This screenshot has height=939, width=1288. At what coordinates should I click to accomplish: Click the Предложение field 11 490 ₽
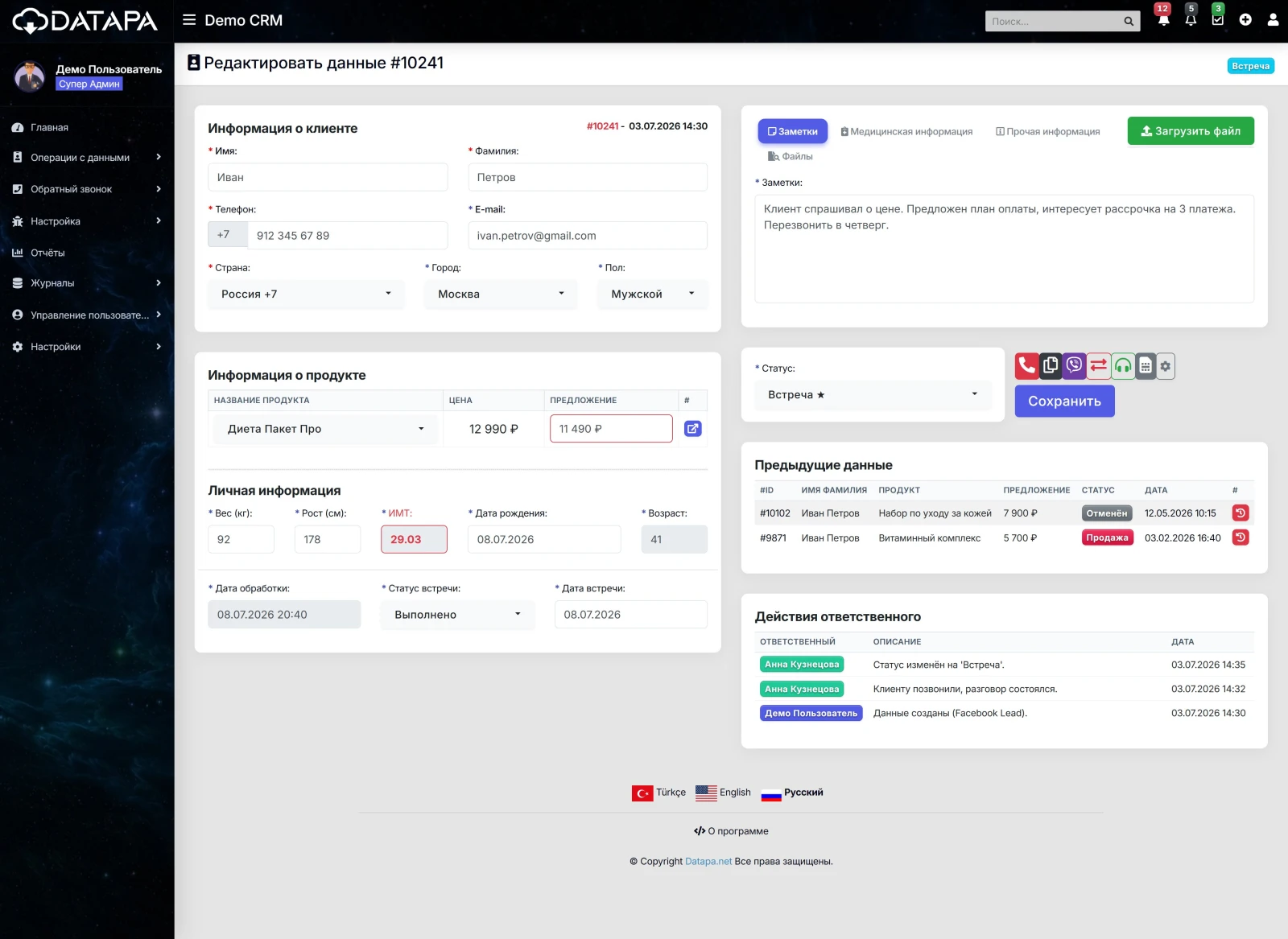tap(611, 429)
